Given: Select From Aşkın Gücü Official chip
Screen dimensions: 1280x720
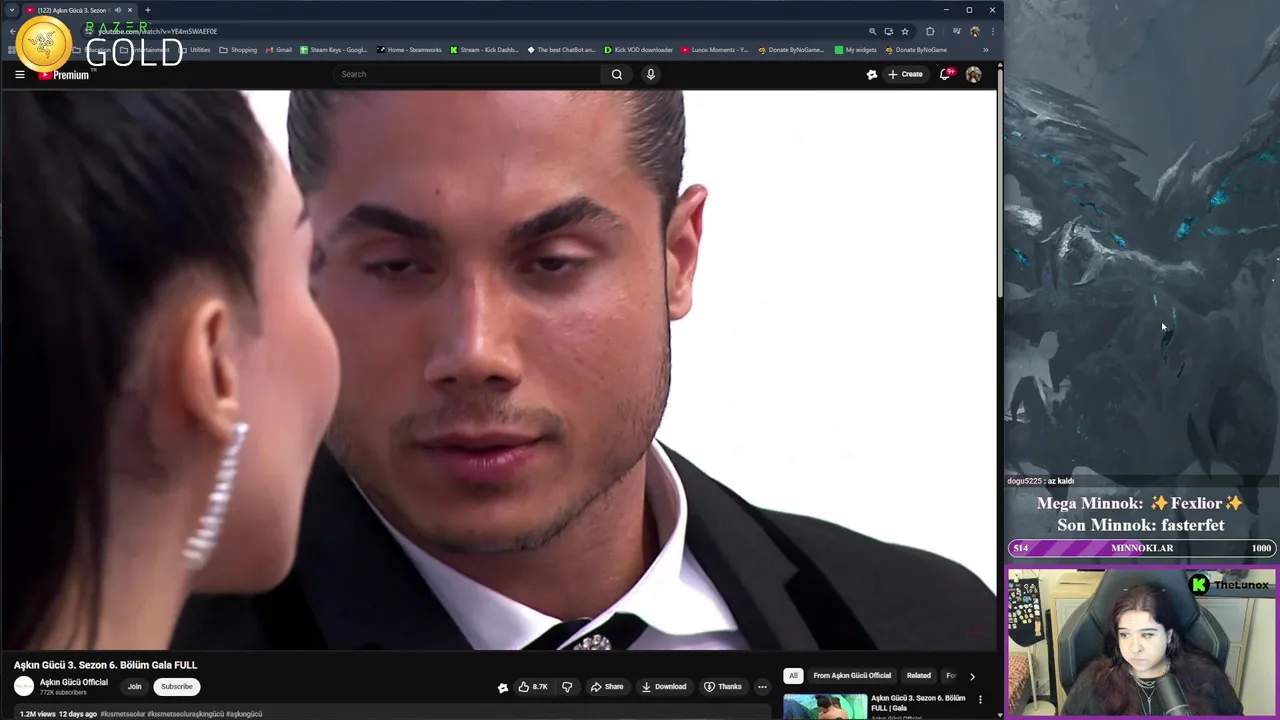Looking at the screenshot, I should pos(852,675).
